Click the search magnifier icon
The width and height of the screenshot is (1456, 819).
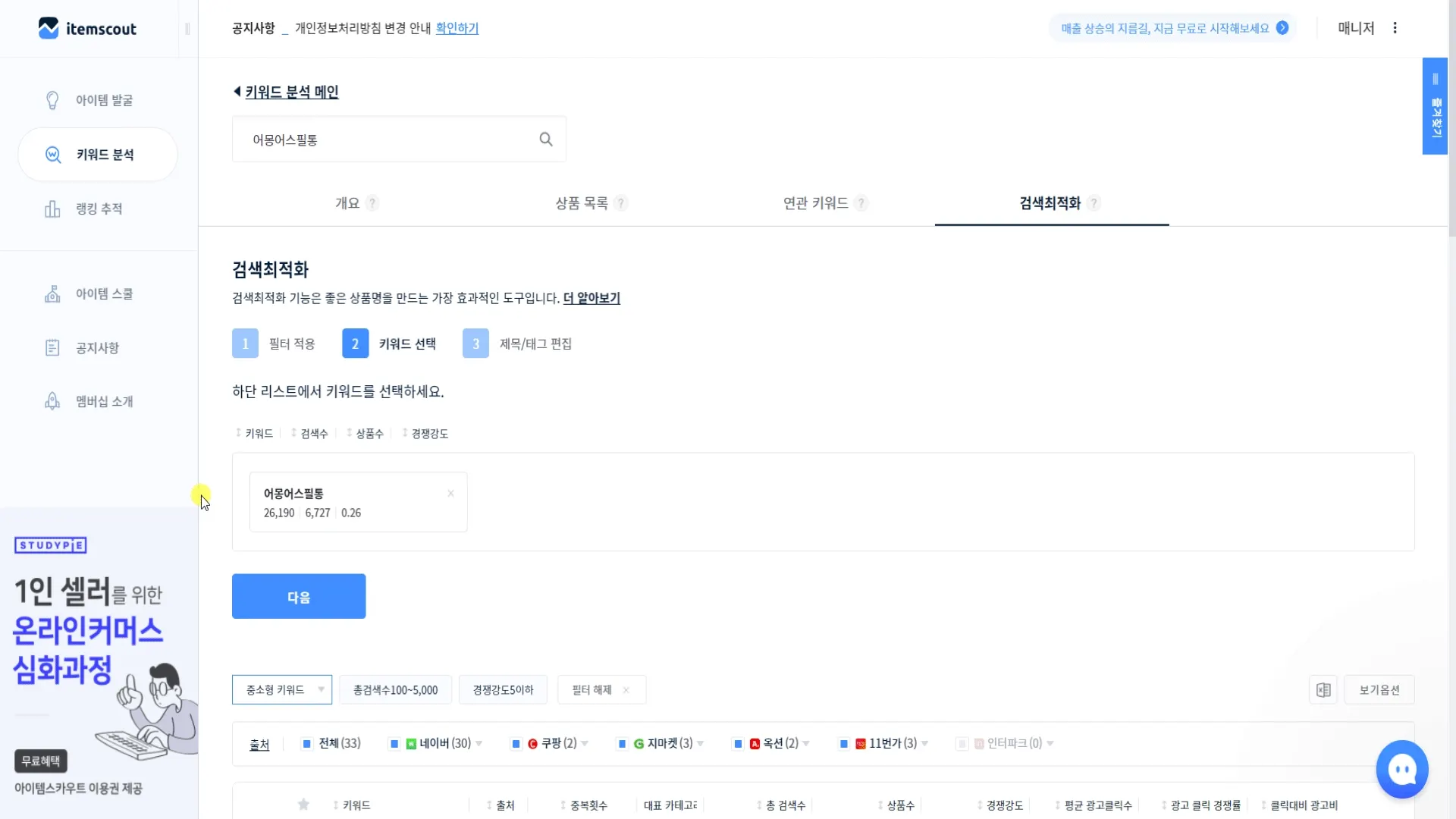[x=545, y=140]
